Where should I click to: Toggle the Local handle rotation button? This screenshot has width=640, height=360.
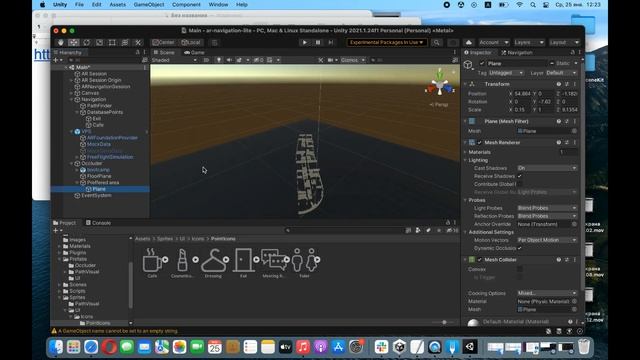click(191, 42)
